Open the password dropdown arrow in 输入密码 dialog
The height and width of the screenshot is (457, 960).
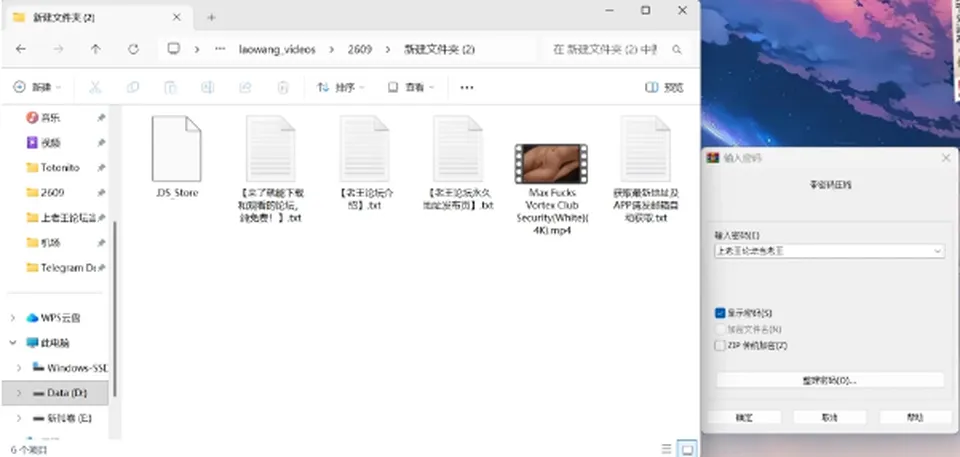tap(937, 251)
